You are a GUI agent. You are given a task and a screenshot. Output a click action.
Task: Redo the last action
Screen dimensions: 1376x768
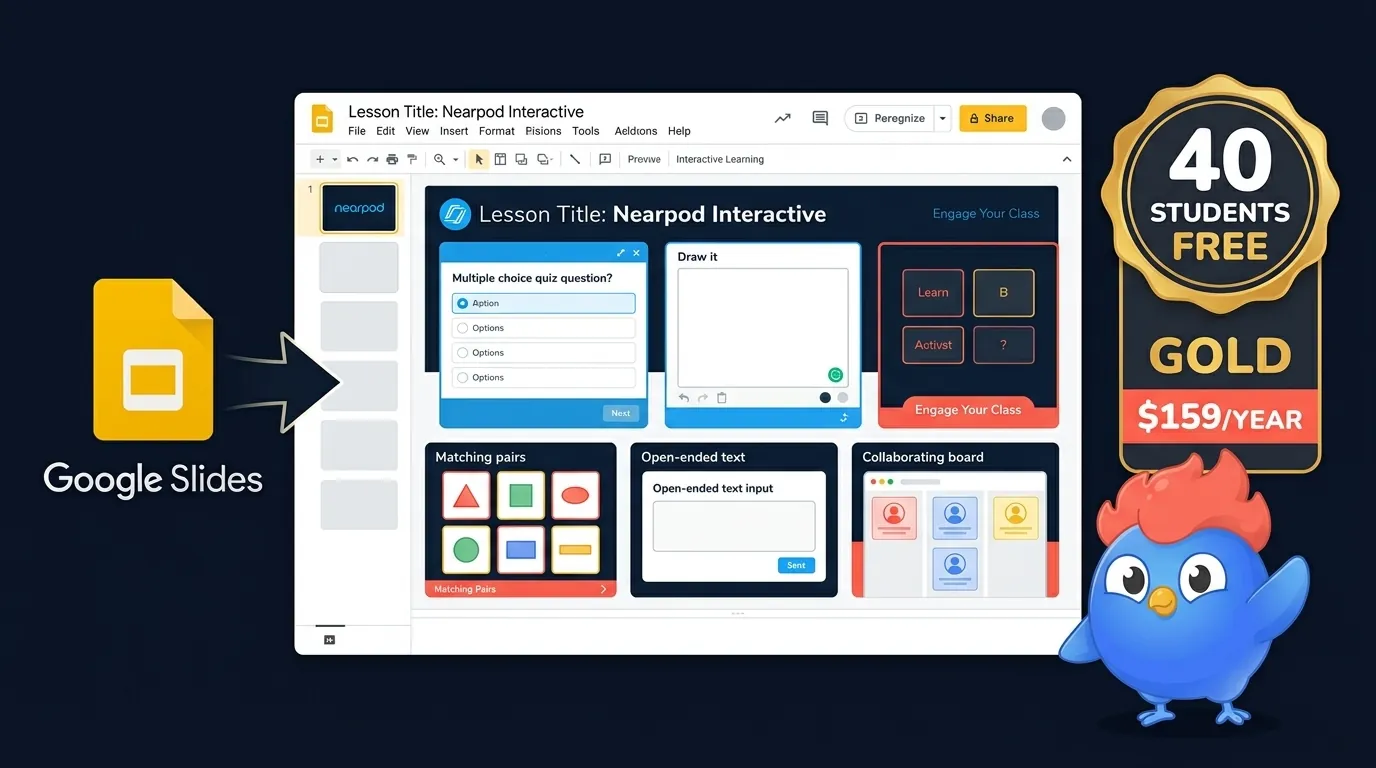[371, 158]
